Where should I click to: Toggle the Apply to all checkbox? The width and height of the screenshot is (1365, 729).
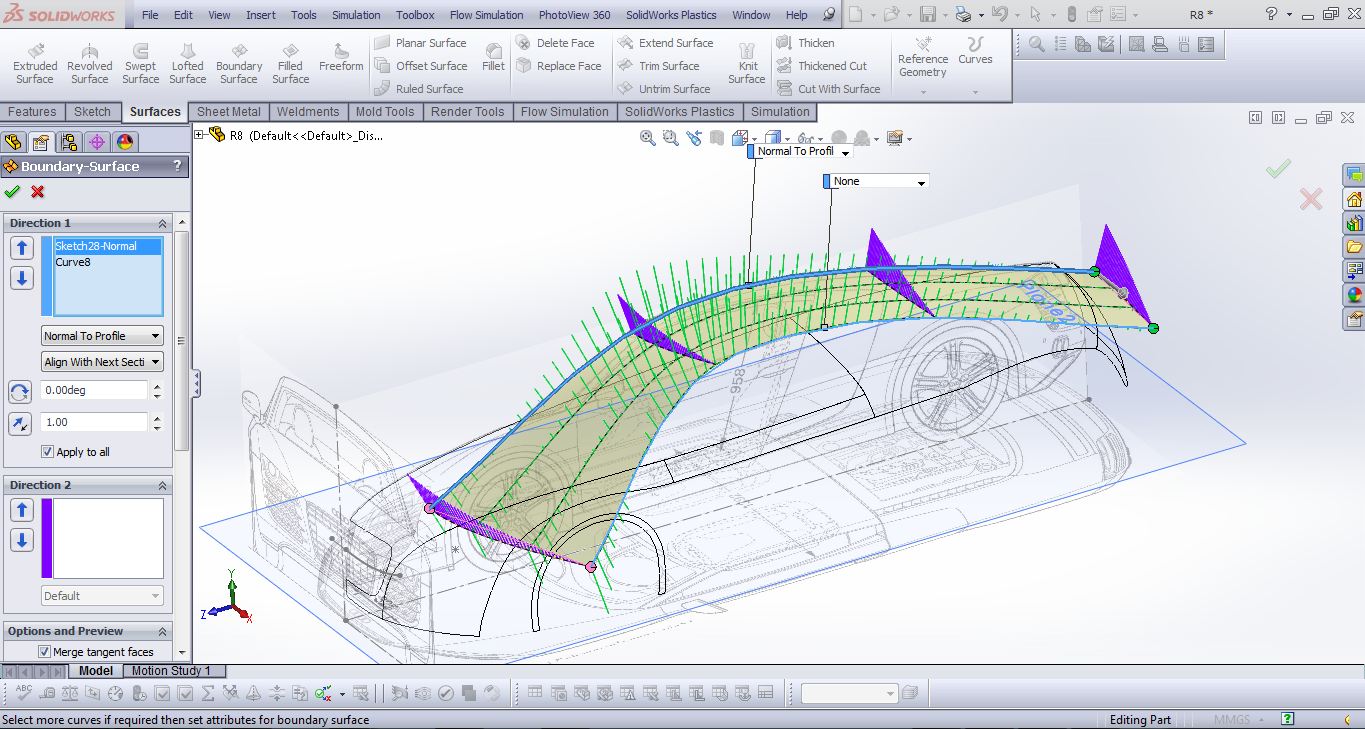pos(47,452)
